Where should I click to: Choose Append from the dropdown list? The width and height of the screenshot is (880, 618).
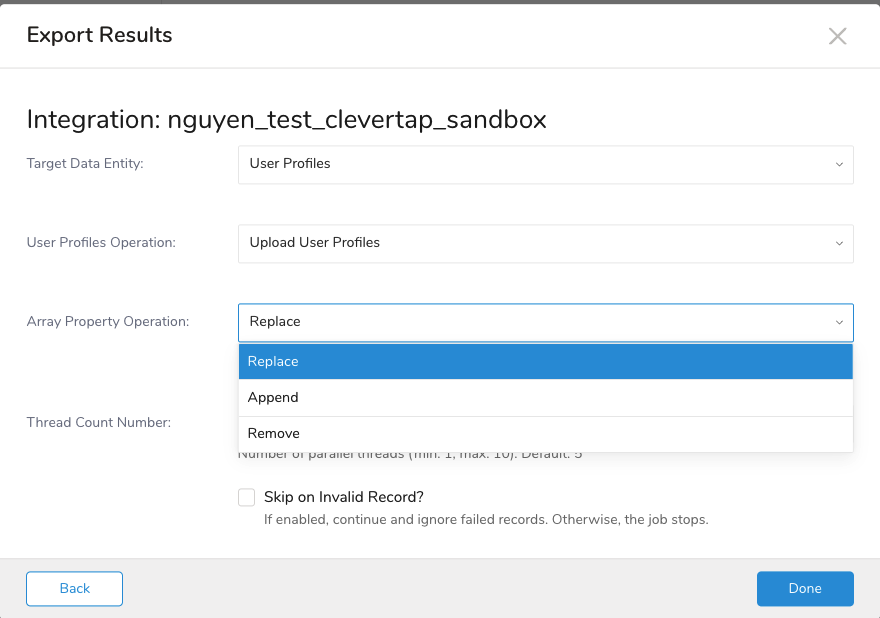[x=545, y=398]
